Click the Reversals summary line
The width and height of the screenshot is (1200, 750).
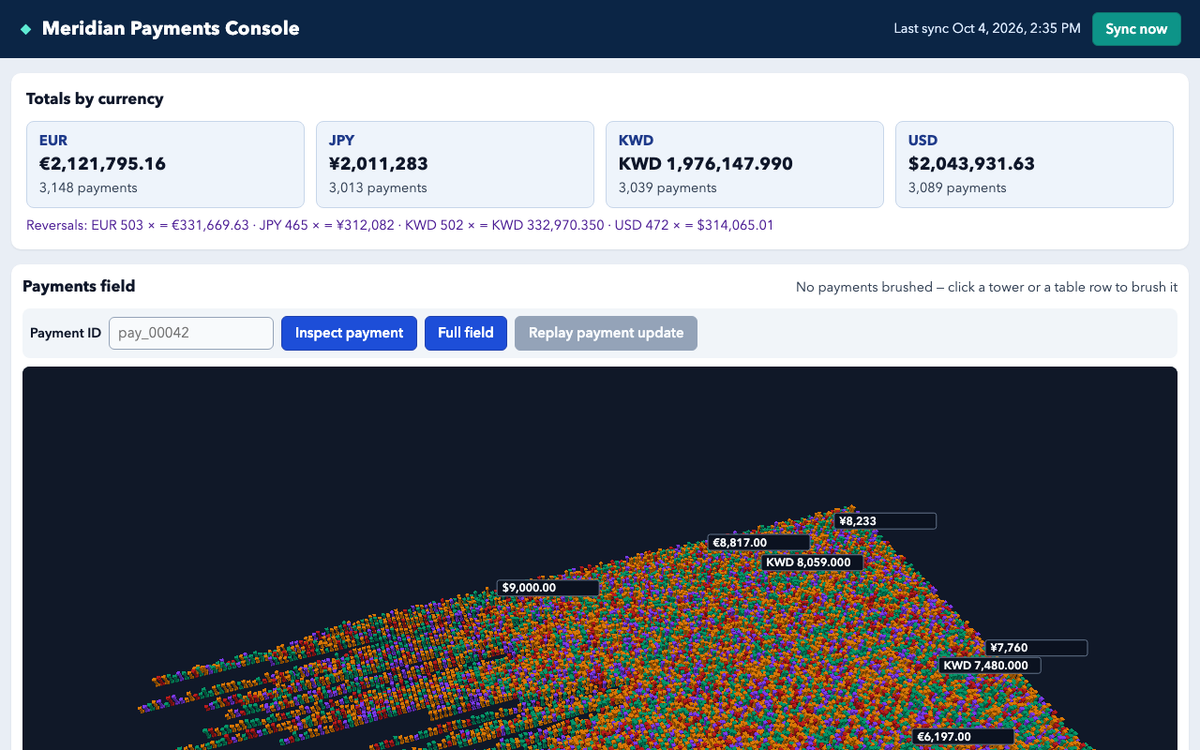[400, 225]
